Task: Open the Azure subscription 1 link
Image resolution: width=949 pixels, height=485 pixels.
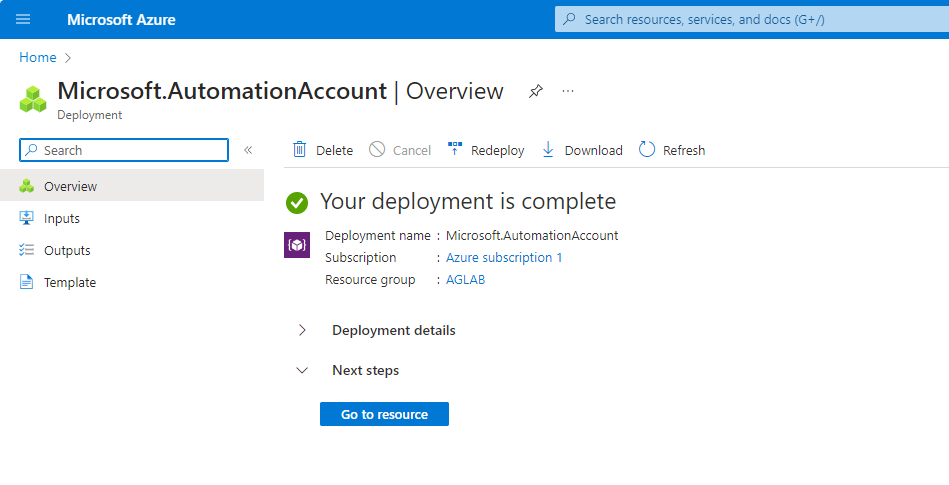Action: 504,257
